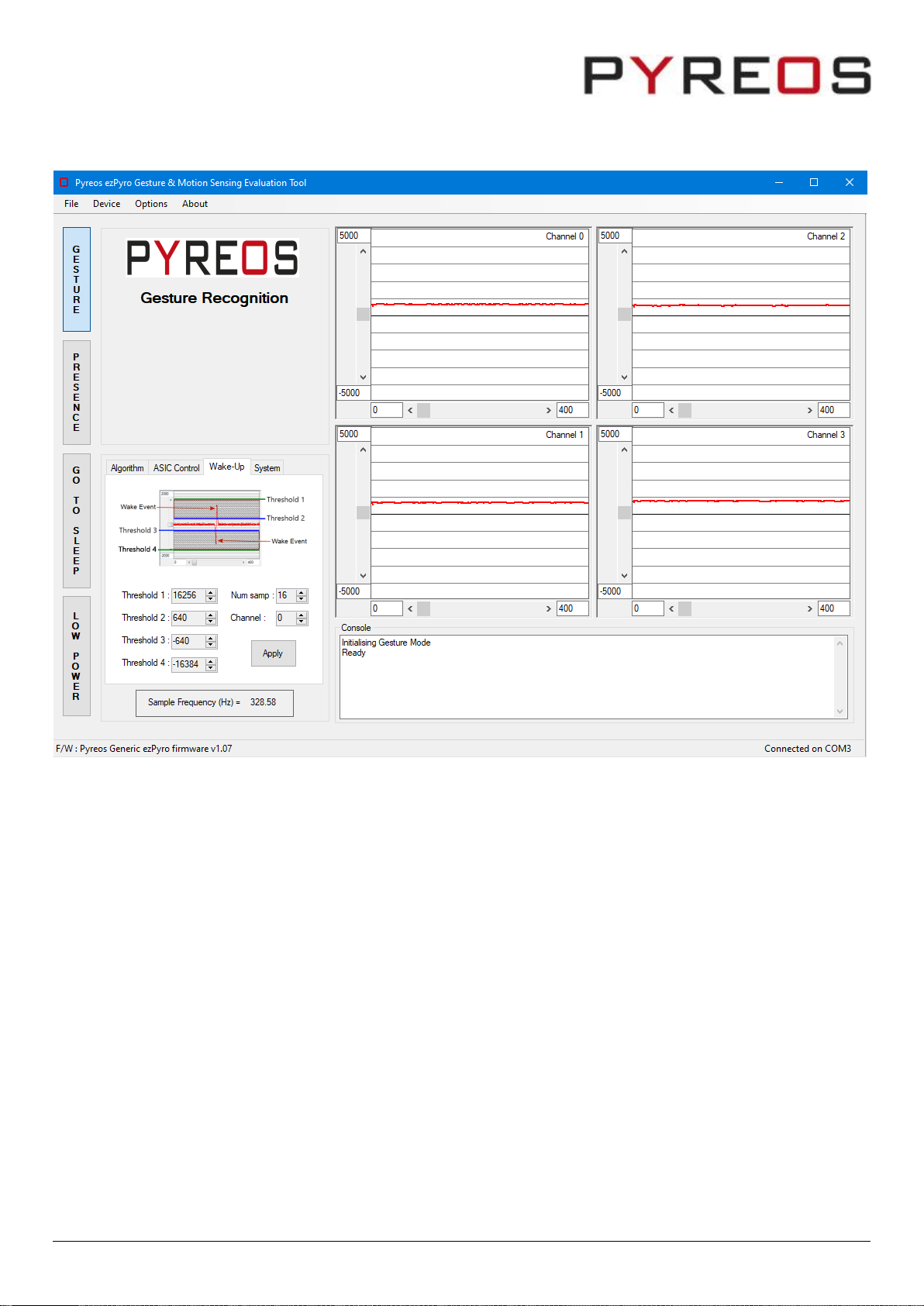This screenshot has height=1306, width=924.
Task: Open the Device menu
Action: pyautogui.click(x=106, y=204)
